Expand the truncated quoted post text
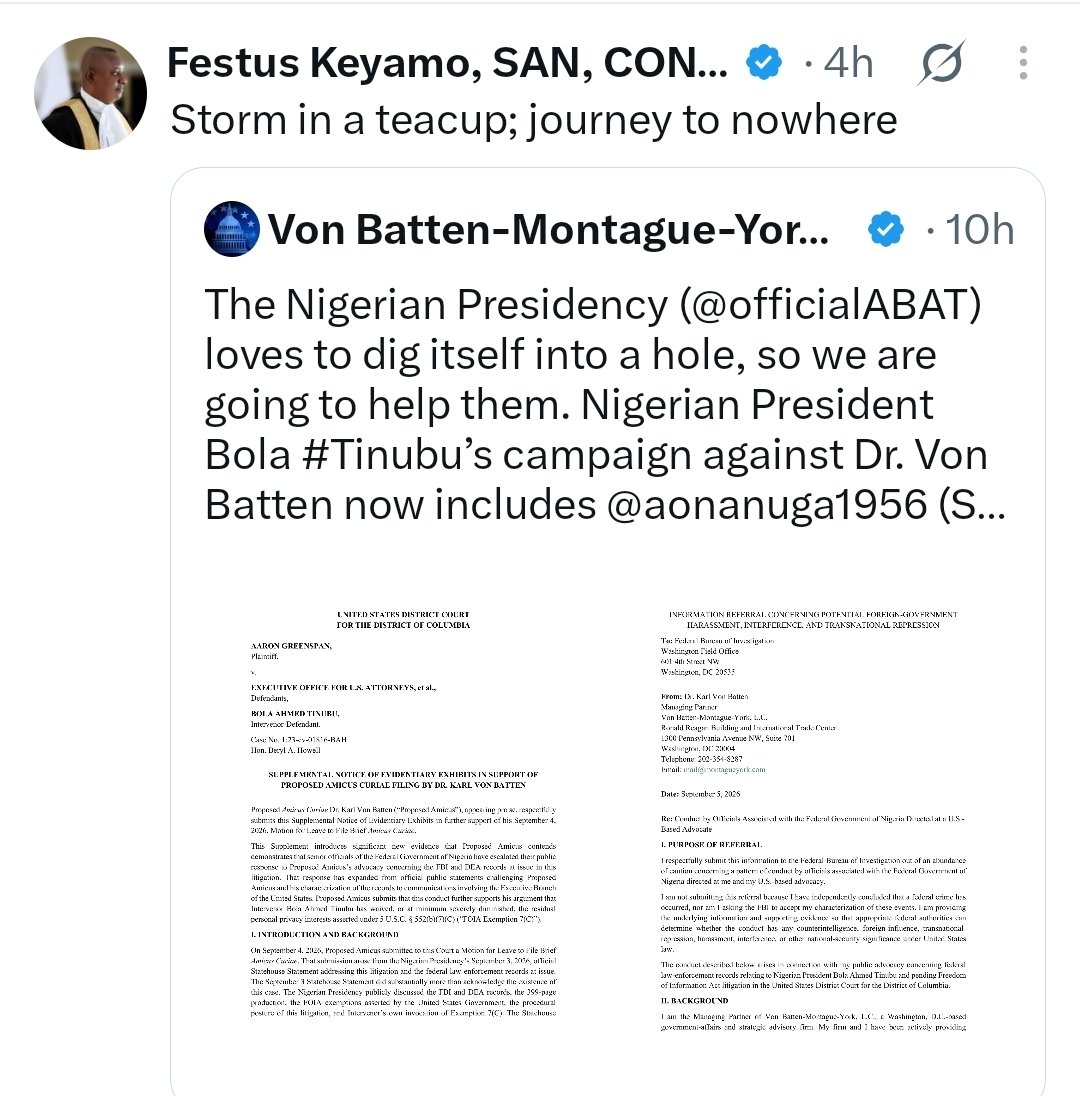This screenshot has width=1080, height=1096. coord(605,405)
